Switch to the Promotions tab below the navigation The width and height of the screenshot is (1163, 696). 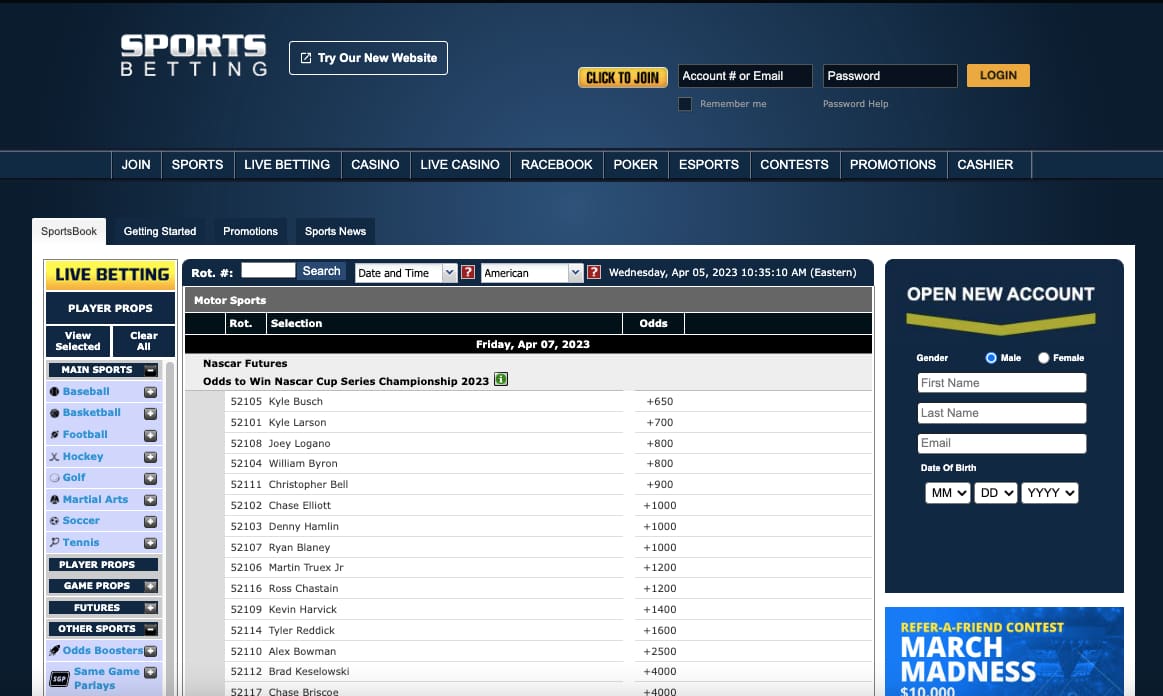pos(251,232)
